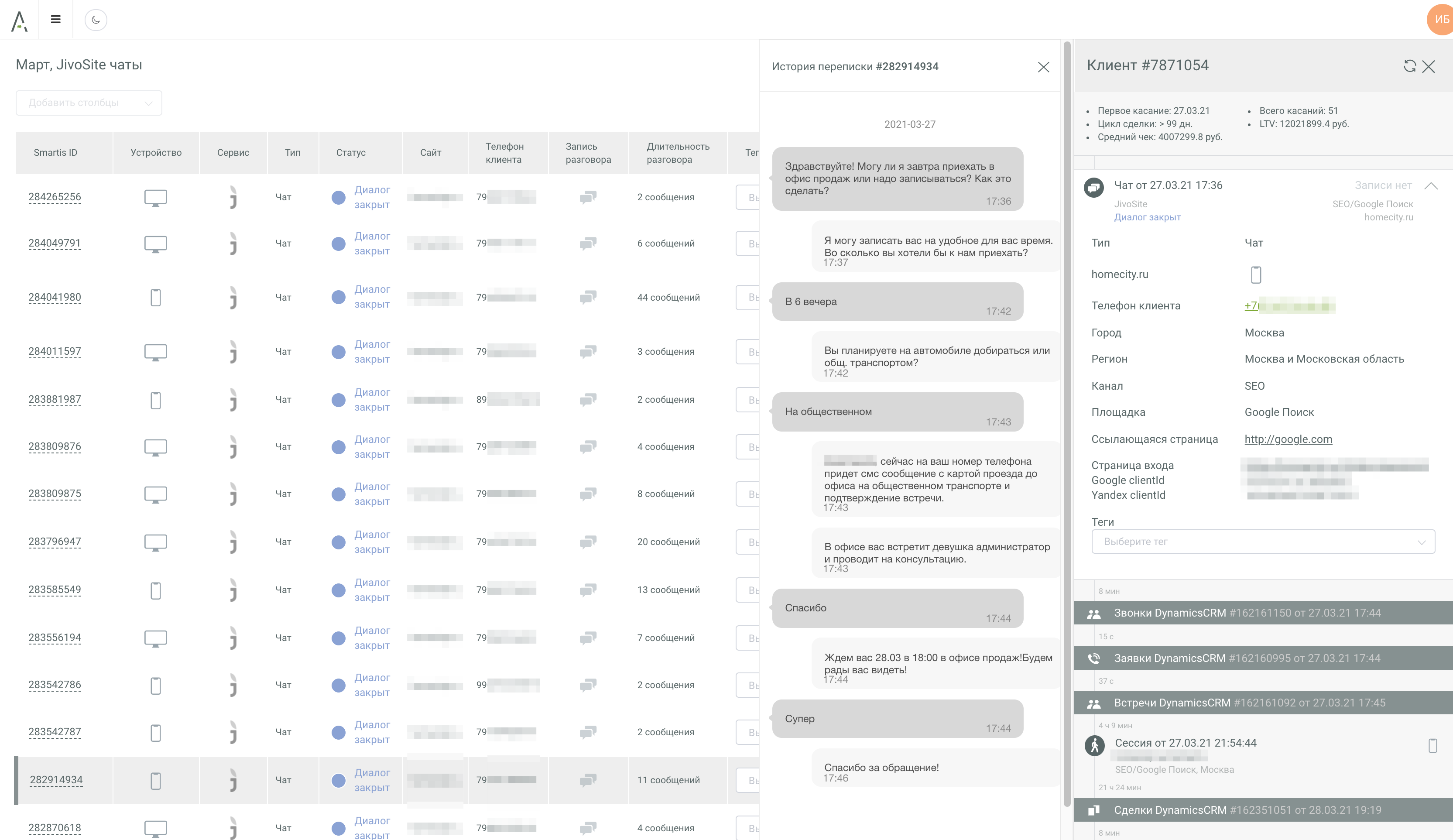Image resolution: width=1453 pixels, height=840 pixels.
Task: Click chat bubble icon next to Чат от 27.03.21
Action: coord(1094,187)
